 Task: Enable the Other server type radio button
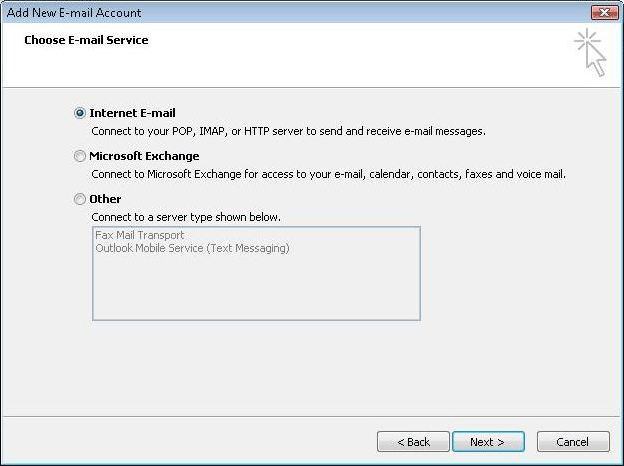pos(80,199)
